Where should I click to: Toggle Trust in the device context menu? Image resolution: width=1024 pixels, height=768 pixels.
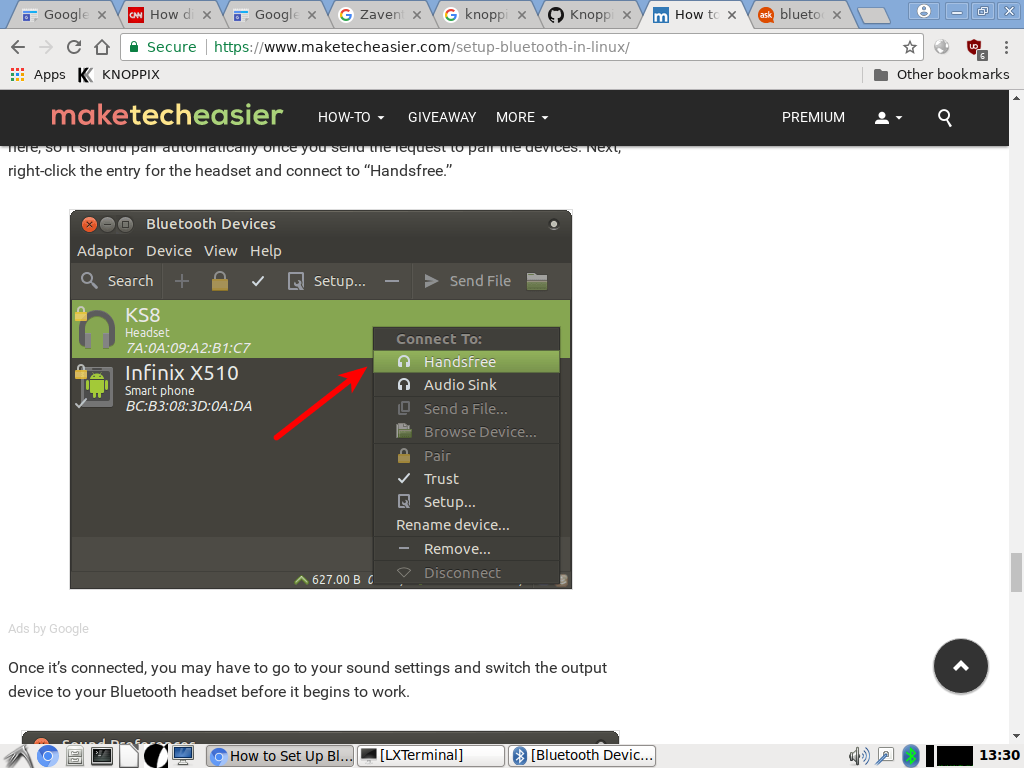(443, 478)
